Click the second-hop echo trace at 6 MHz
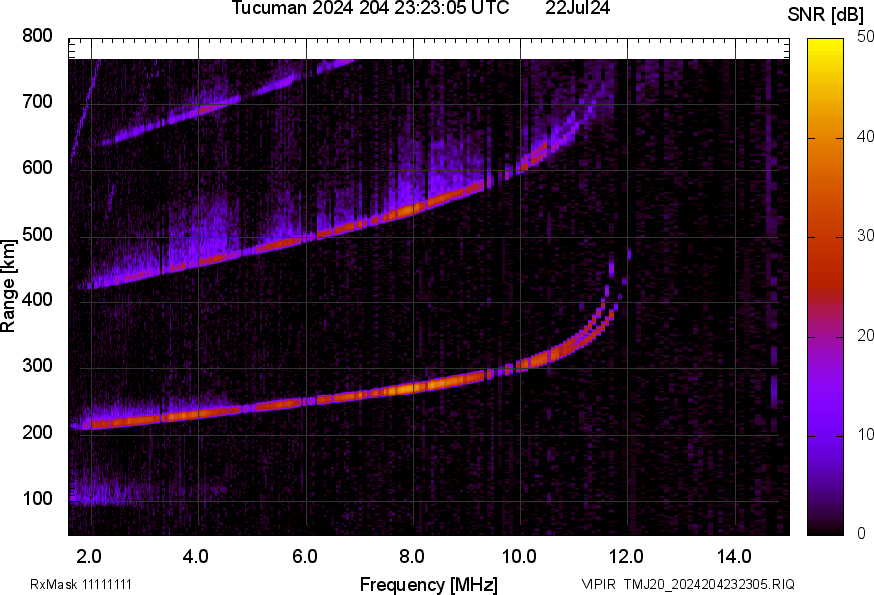This screenshot has height=595, width=874. click(305, 239)
